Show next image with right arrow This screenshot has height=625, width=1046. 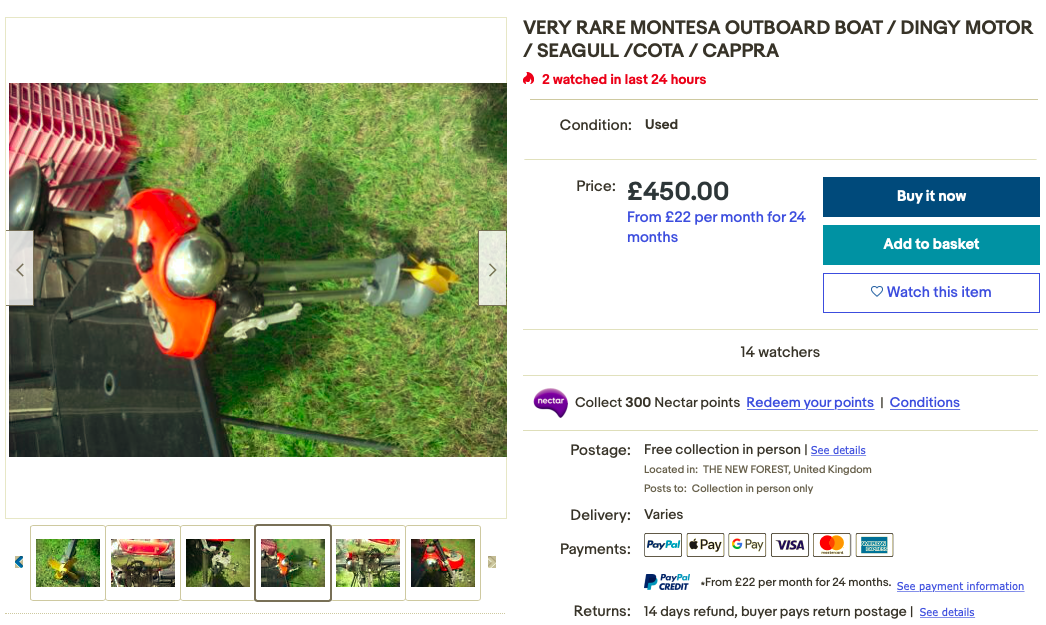pos(492,269)
